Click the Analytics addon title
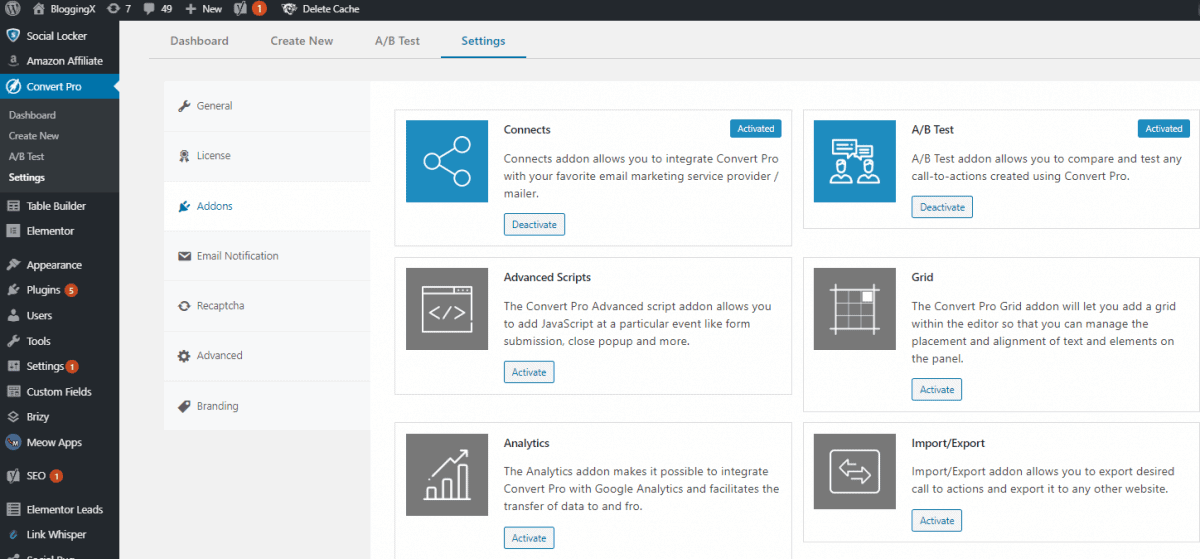The width and height of the screenshot is (1200, 559). (x=526, y=443)
